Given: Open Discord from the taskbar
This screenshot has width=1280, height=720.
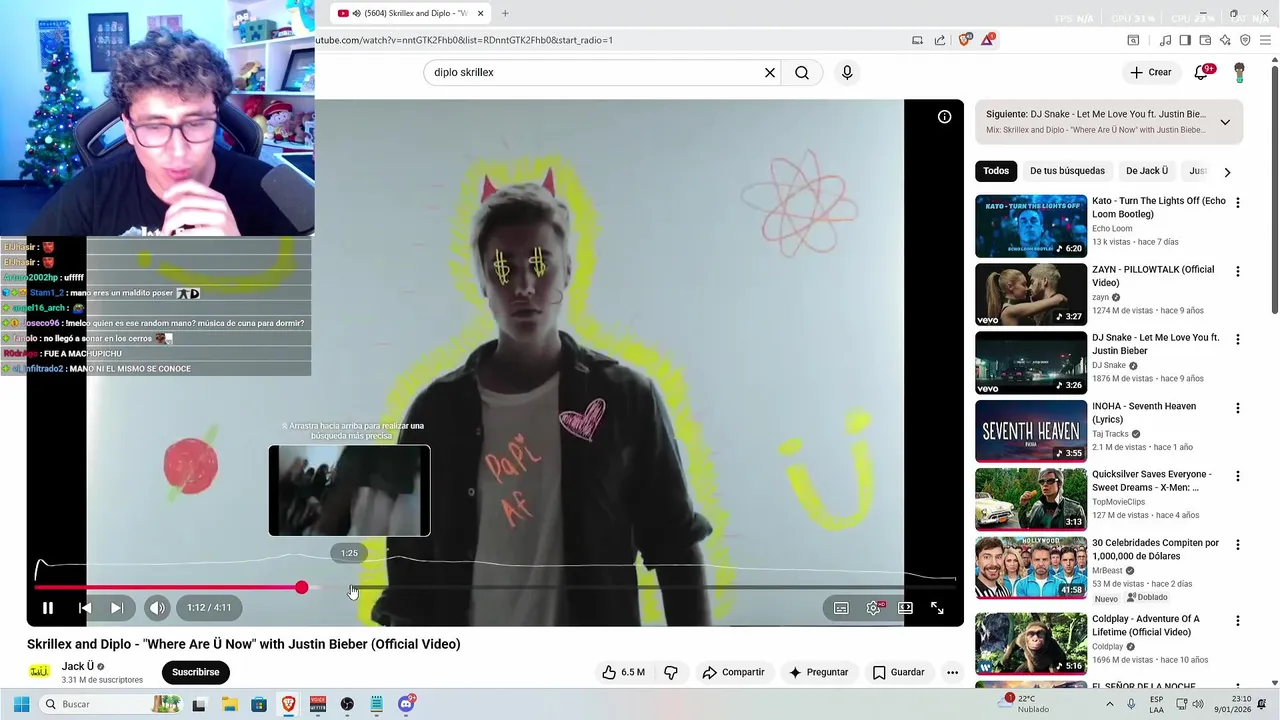Looking at the screenshot, I should tap(406, 704).
